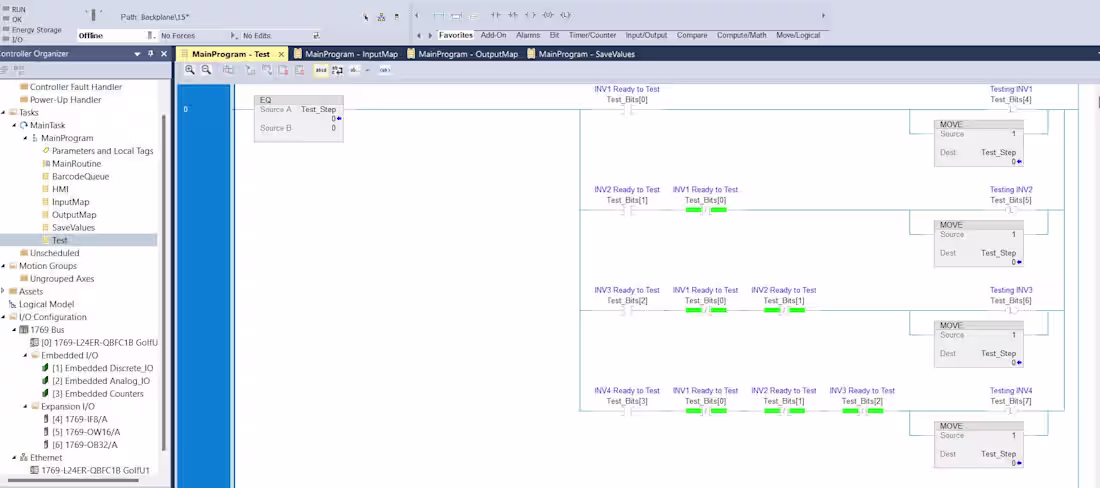The image size is (1100, 488).
Task: Switch to MainProgram - OutputMap tab
Action: [462, 54]
